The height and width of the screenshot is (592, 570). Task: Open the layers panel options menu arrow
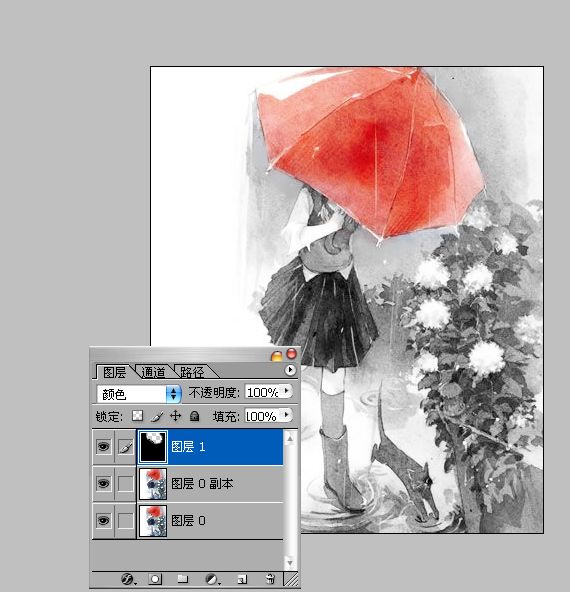click(x=290, y=370)
